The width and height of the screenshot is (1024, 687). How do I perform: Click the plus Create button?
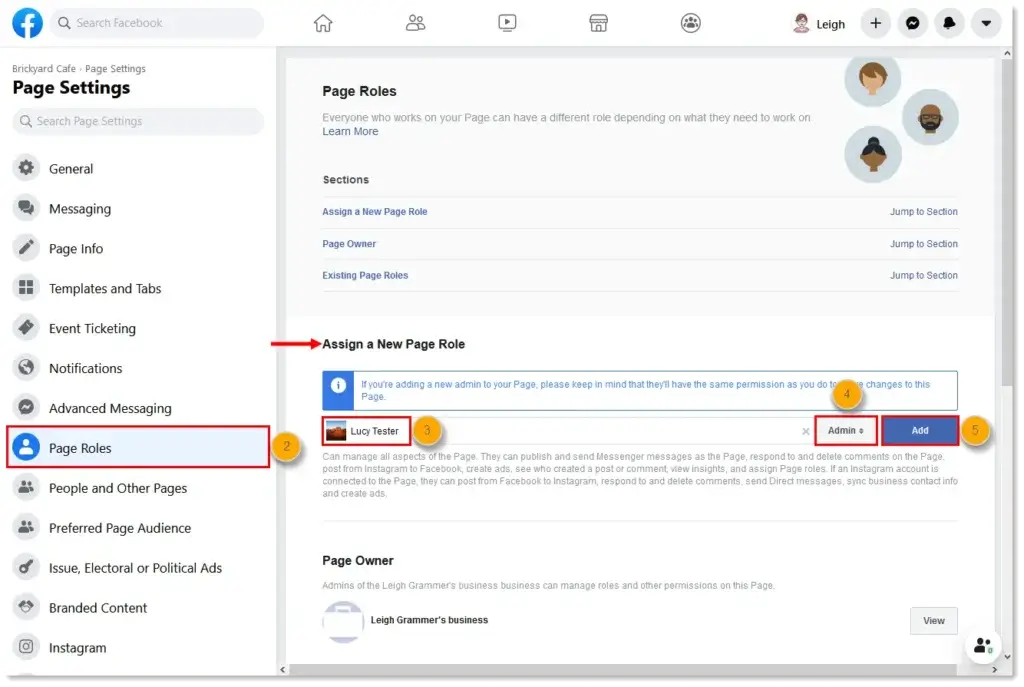point(876,24)
